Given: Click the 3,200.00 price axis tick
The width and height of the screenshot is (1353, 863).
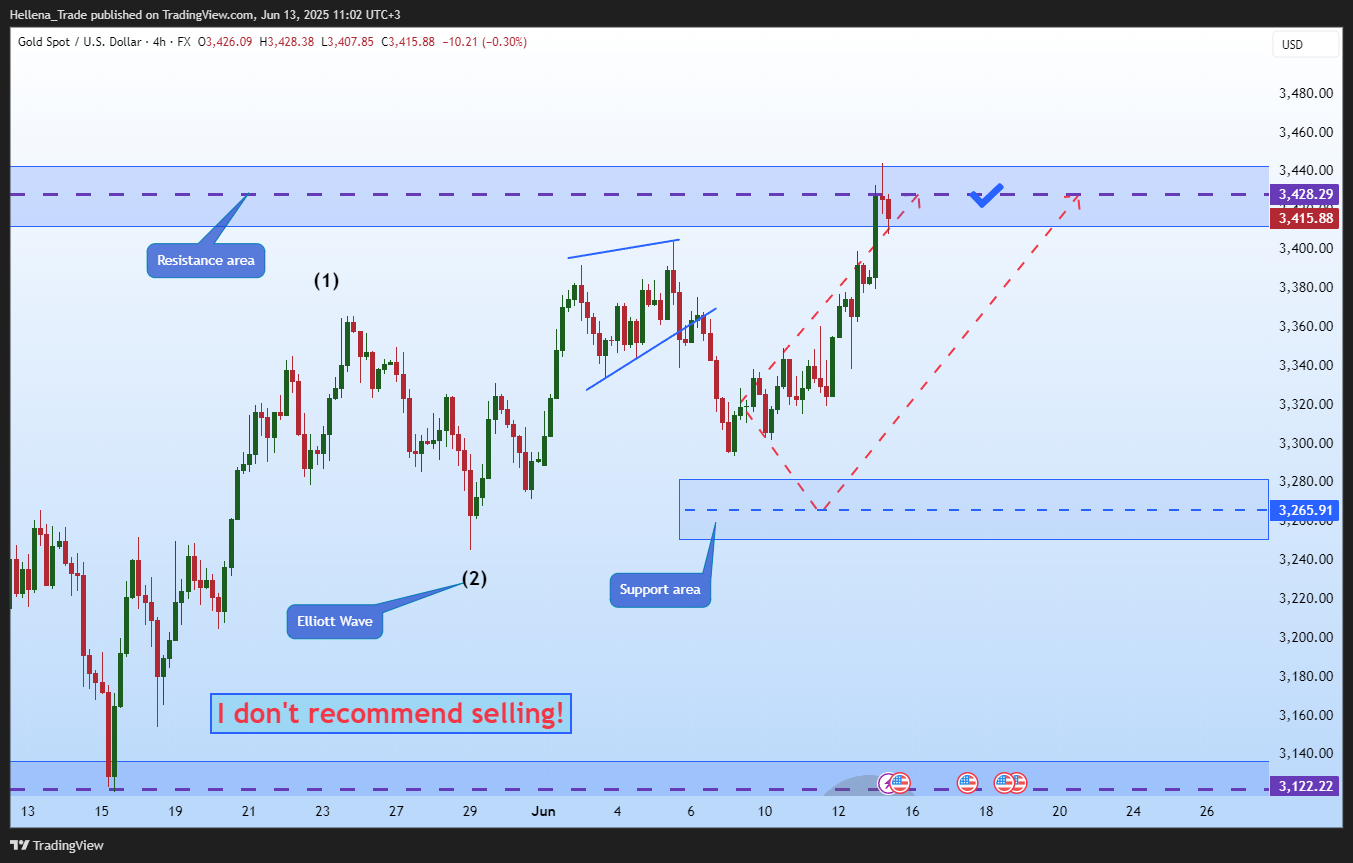Looking at the screenshot, I should (1306, 637).
